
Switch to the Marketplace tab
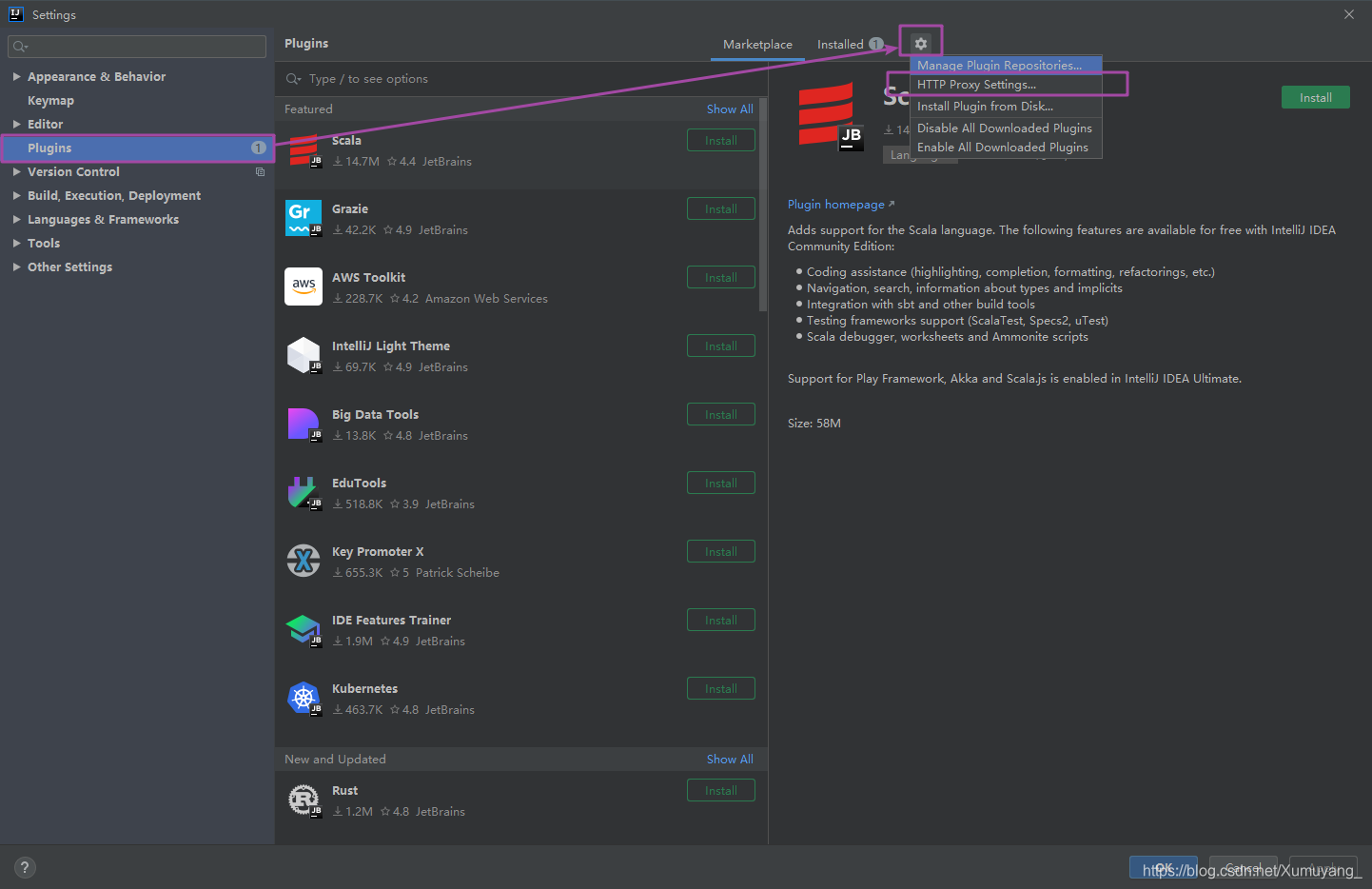click(x=757, y=45)
